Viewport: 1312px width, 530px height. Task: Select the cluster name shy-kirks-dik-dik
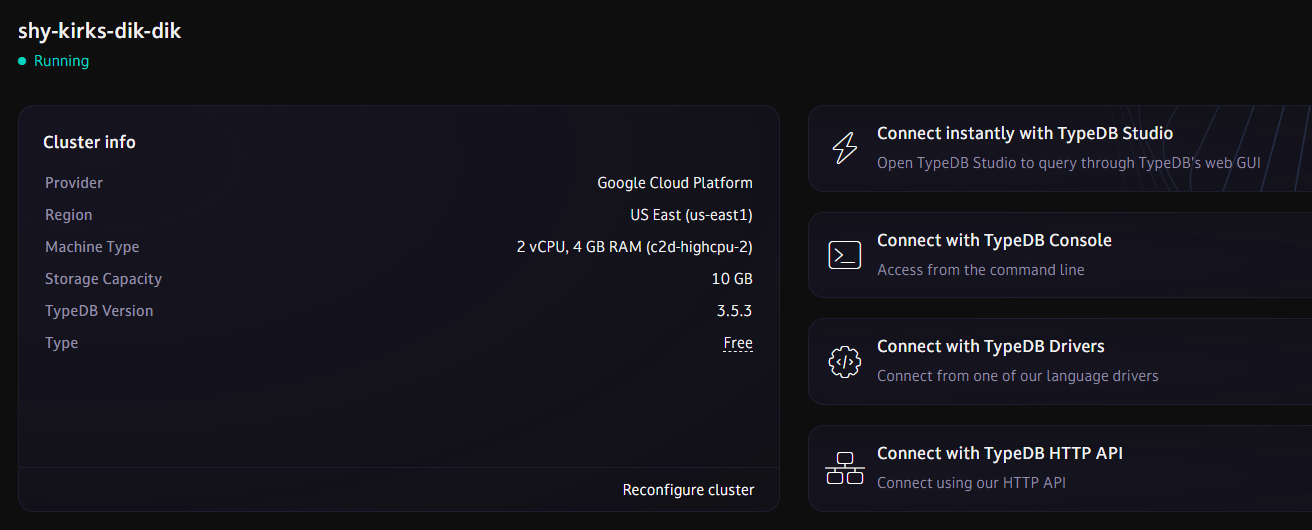99,31
